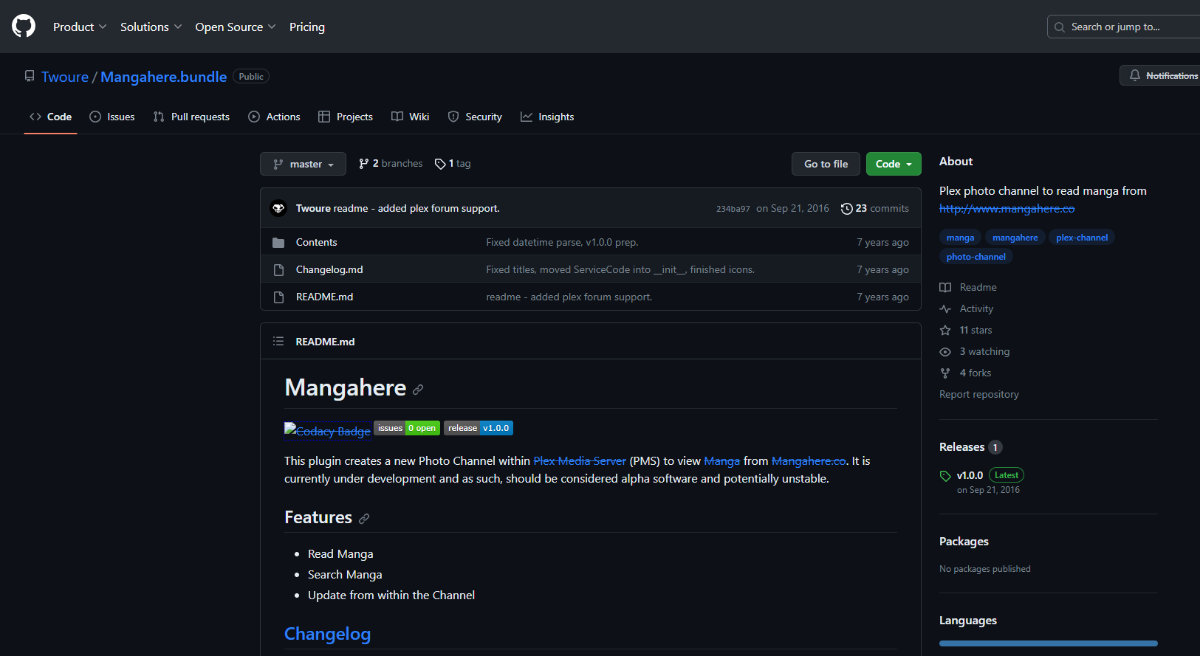Switch to the Actions tab
1200x656 pixels.
coord(274,117)
